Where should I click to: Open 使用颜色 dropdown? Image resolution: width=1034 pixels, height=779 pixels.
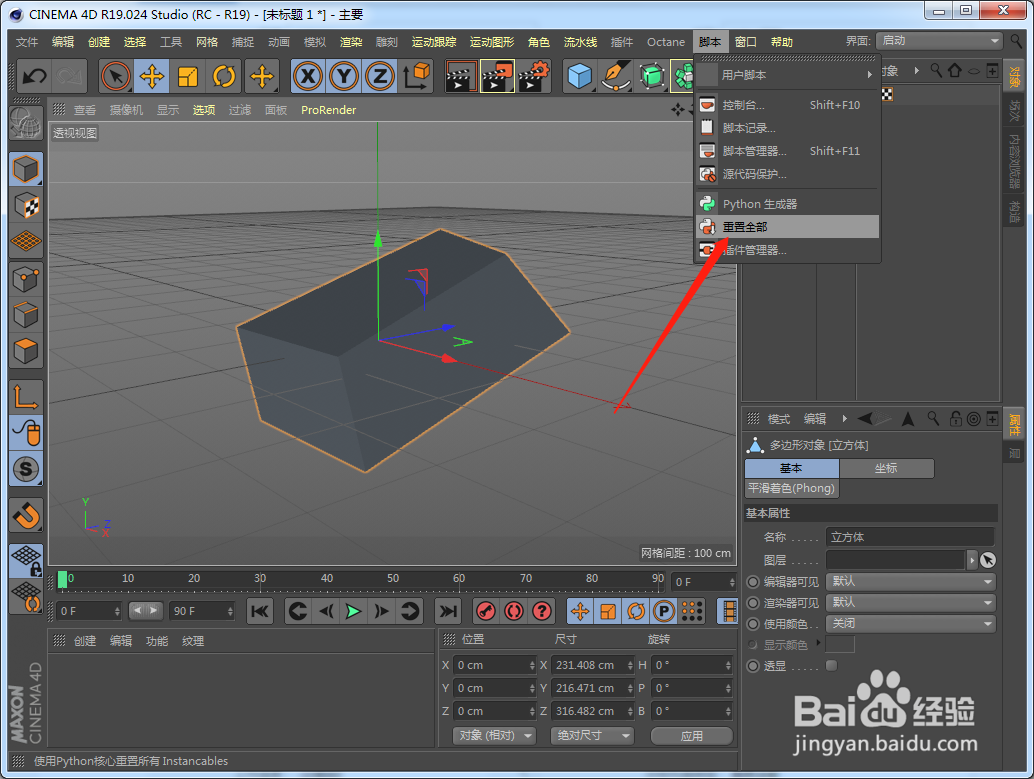click(911, 623)
